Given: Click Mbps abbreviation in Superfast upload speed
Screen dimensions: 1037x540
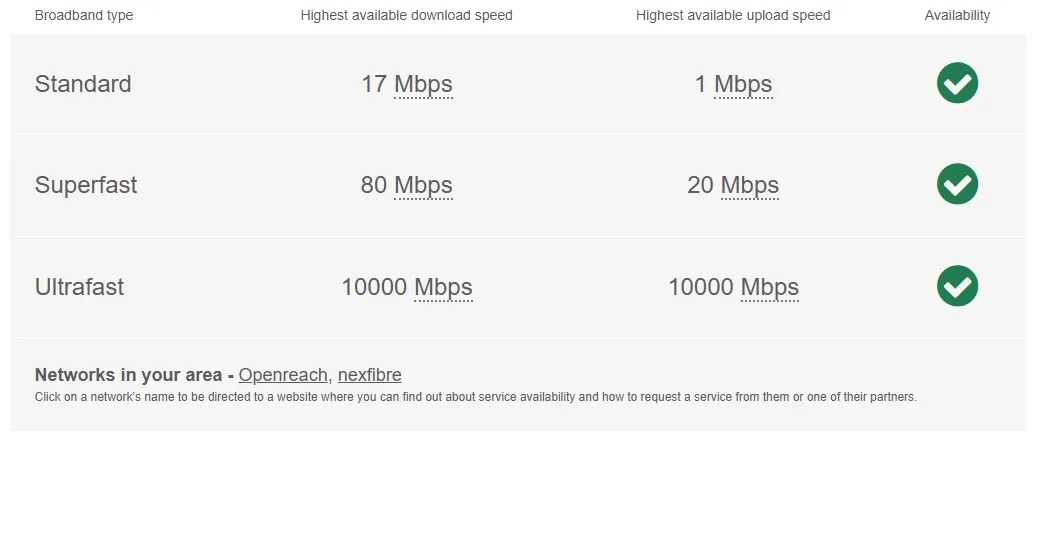Looking at the screenshot, I should point(750,186).
